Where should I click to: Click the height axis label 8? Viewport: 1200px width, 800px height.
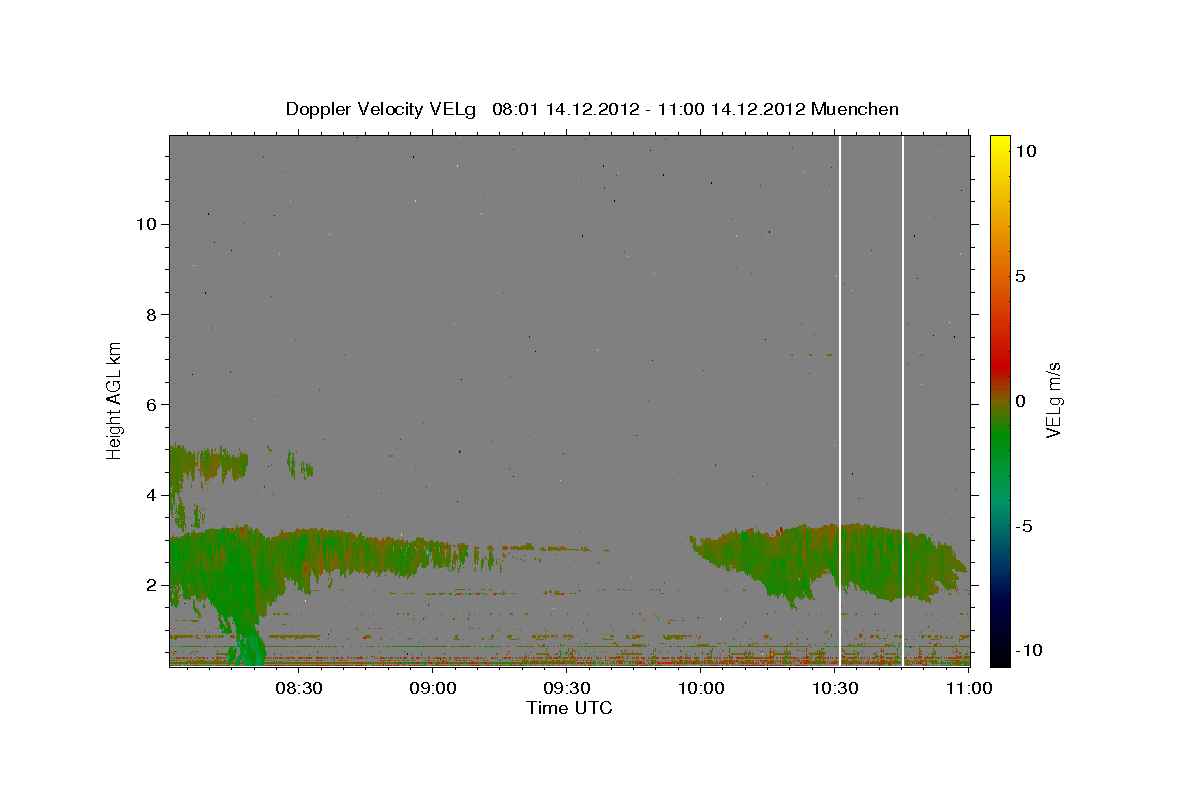point(151,314)
